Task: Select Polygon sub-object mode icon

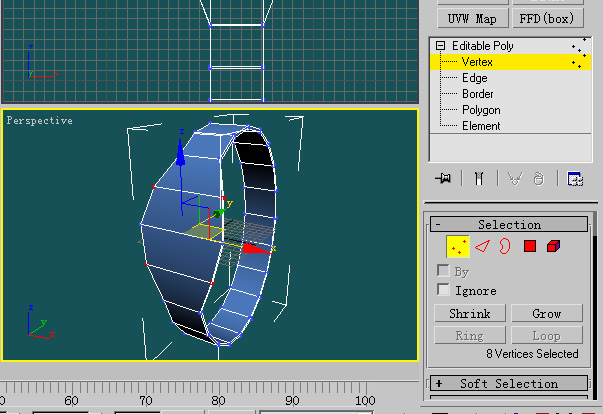Action: pyautogui.click(x=530, y=246)
